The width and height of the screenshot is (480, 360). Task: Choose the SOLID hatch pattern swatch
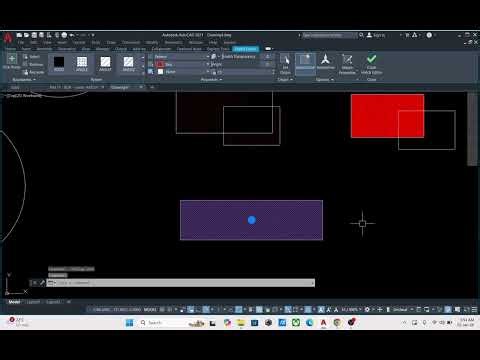(59, 64)
